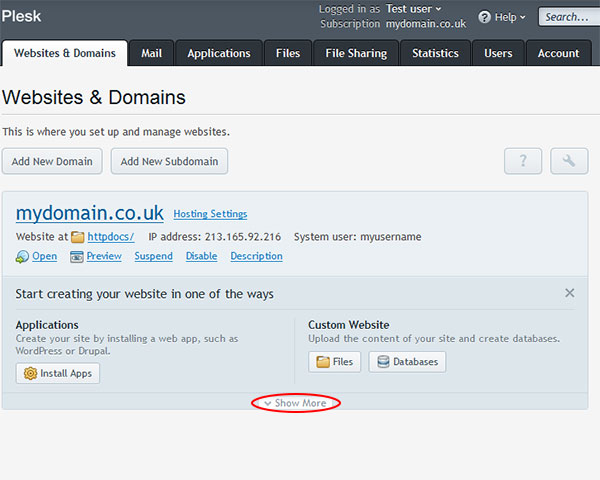Go to the Files tab
The height and width of the screenshot is (480, 600).
point(288,53)
